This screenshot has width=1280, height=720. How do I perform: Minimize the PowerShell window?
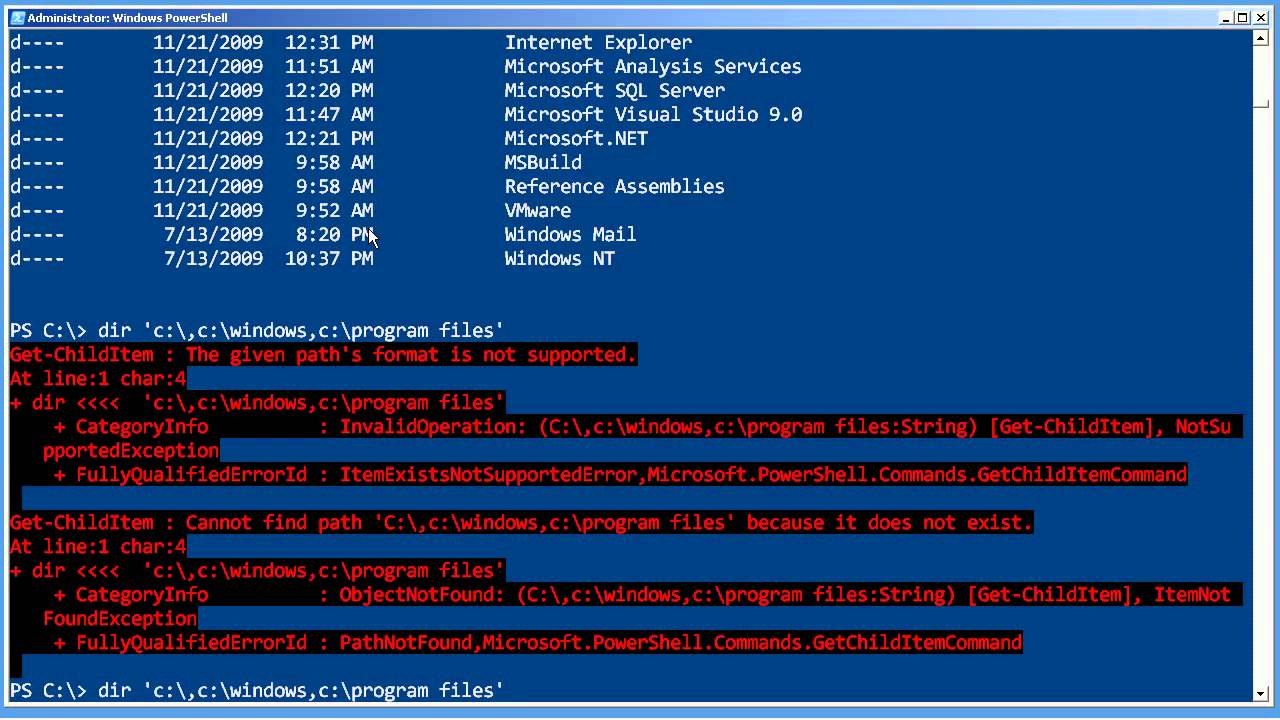click(x=1227, y=18)
